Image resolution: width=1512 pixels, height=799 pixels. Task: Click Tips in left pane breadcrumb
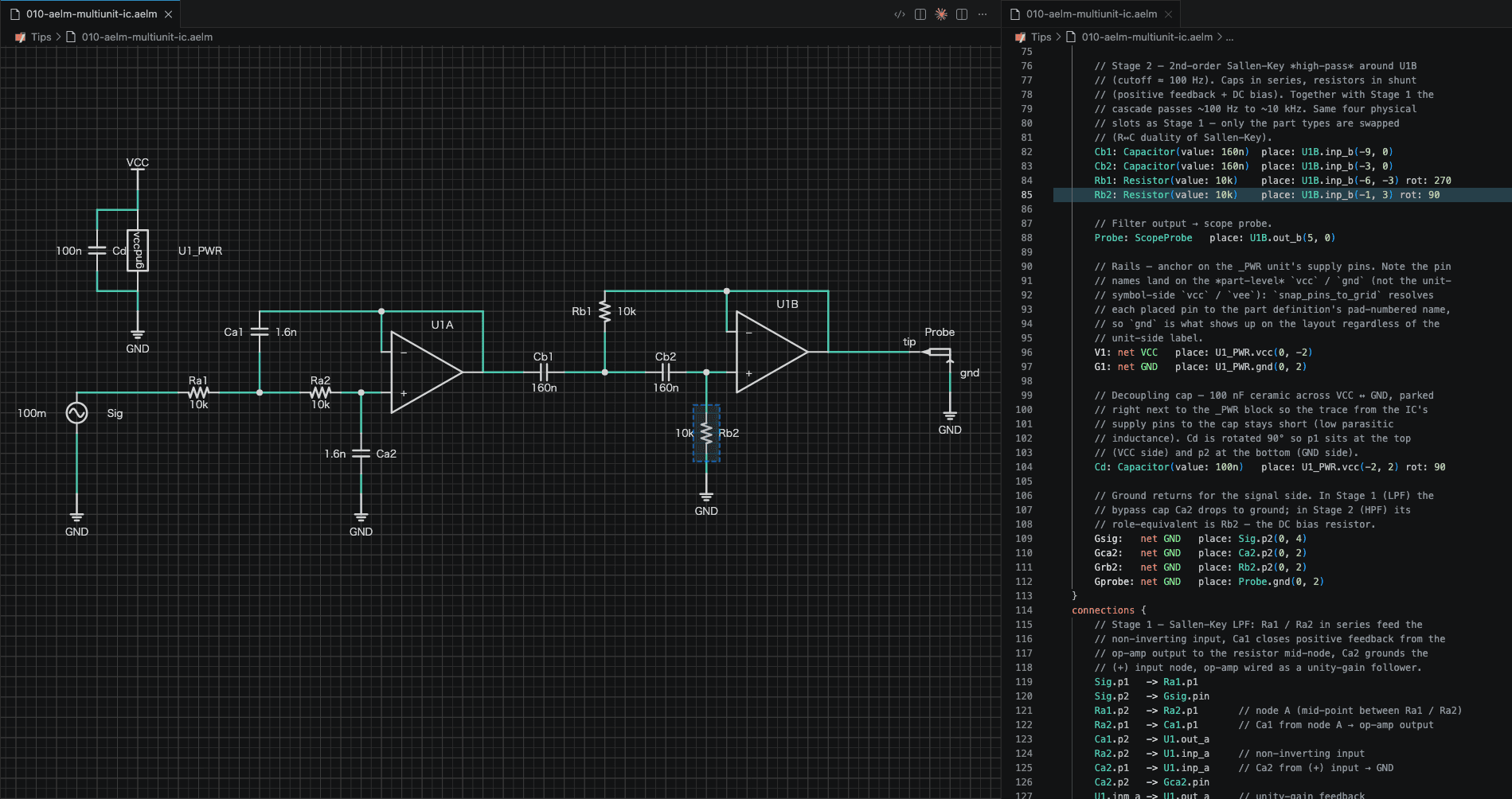[x=41, y=37]
